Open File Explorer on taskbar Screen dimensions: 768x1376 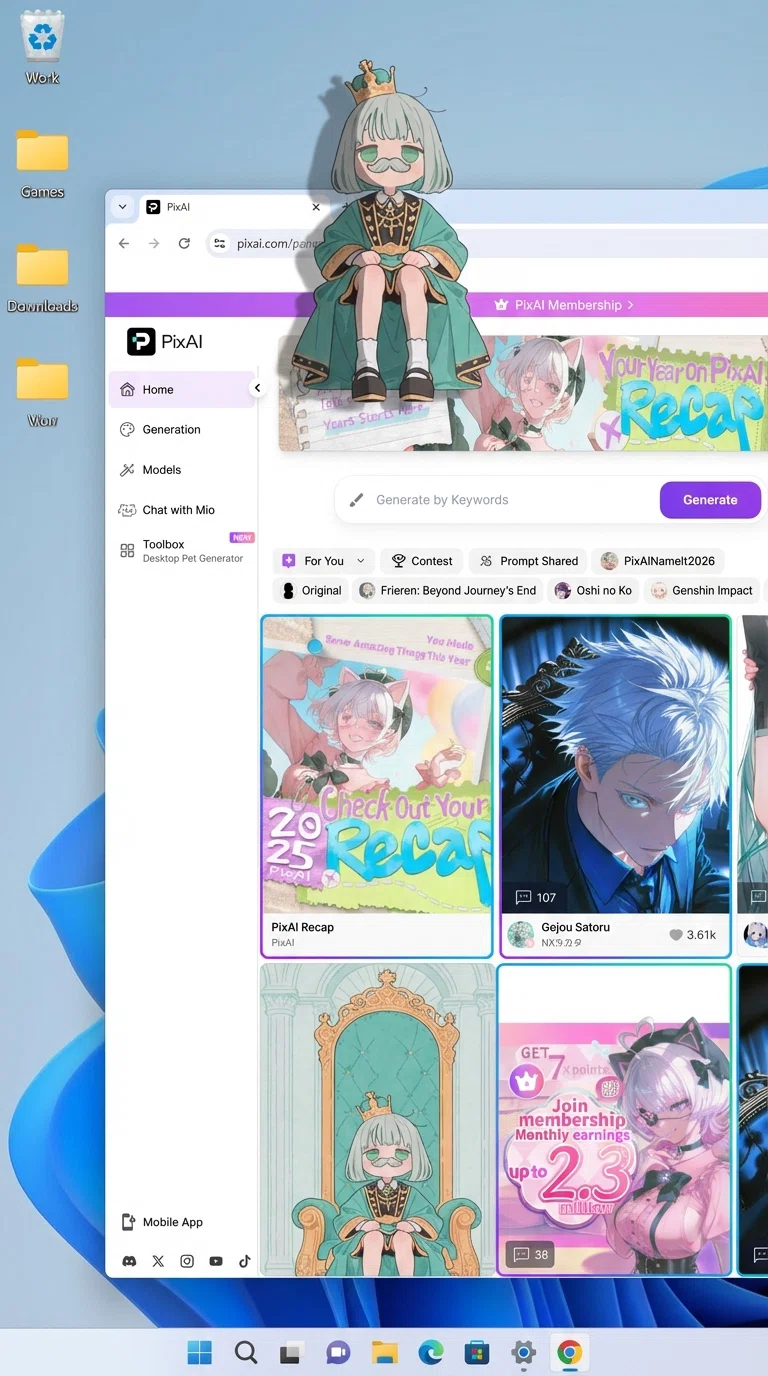click(385, 1353)
